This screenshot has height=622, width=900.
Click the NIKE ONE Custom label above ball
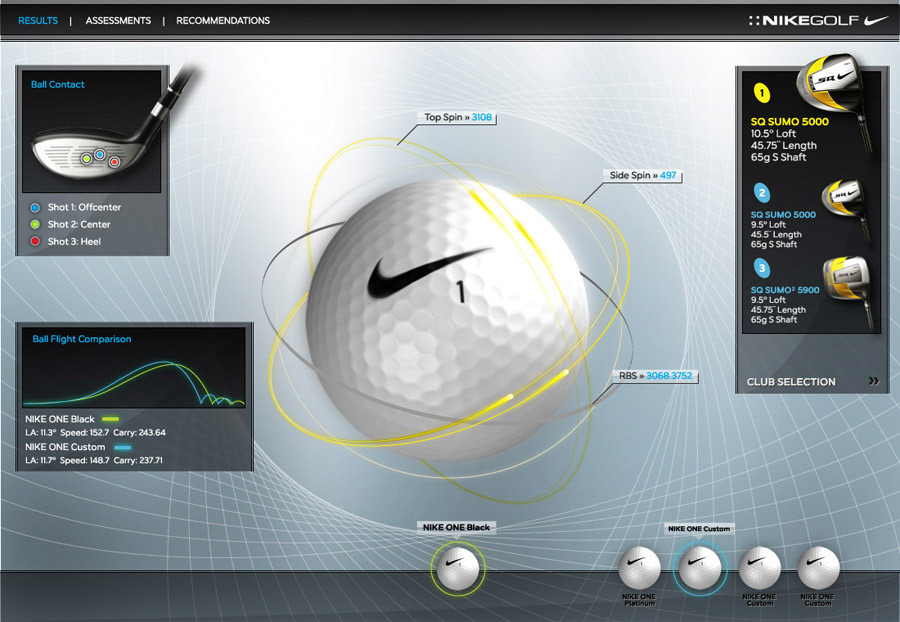click(x=699, y=528)
